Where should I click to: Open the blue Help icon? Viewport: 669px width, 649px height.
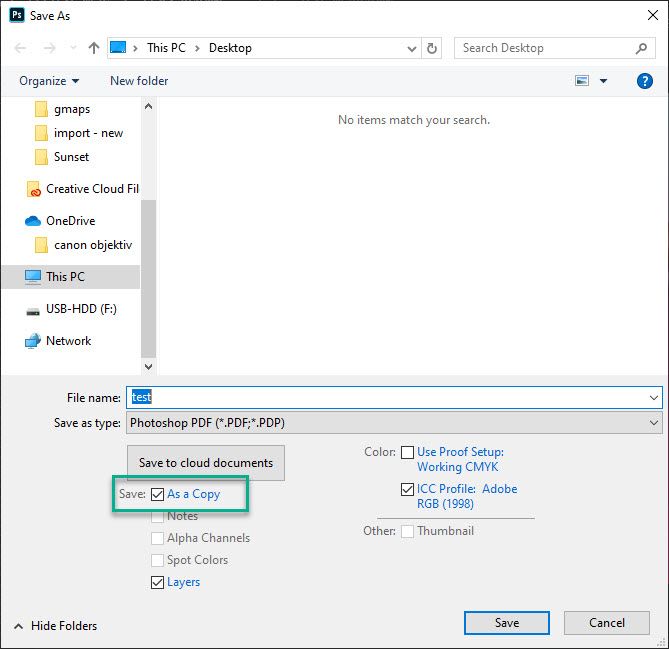[x=645, y=81]
